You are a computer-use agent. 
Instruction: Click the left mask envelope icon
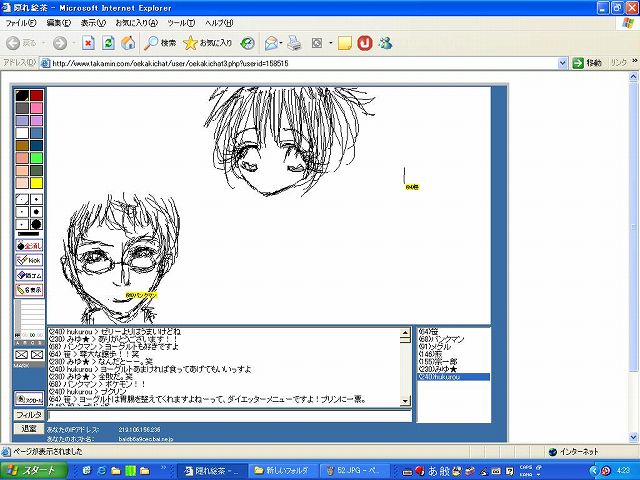tap(22, 355)
